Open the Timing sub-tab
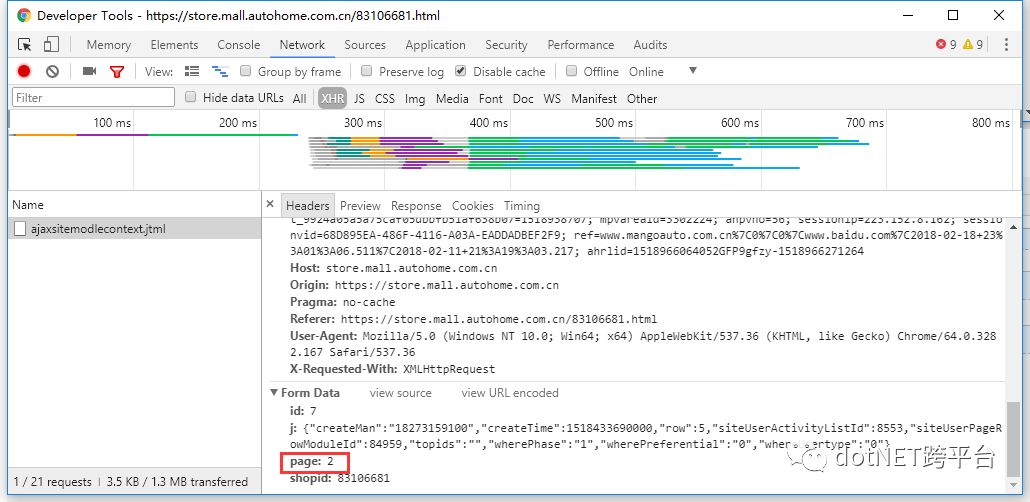The image size is (1030, 502). tap(522, 206)
